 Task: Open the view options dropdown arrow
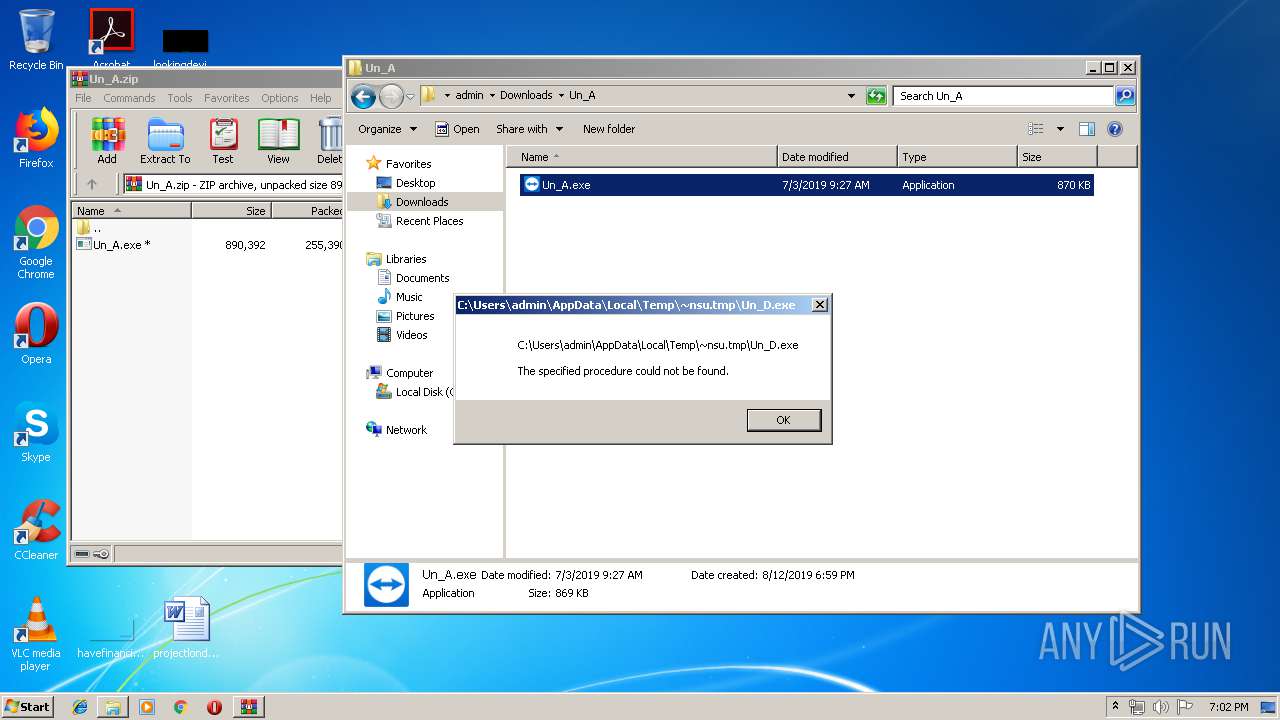[x=1060, y=129]
